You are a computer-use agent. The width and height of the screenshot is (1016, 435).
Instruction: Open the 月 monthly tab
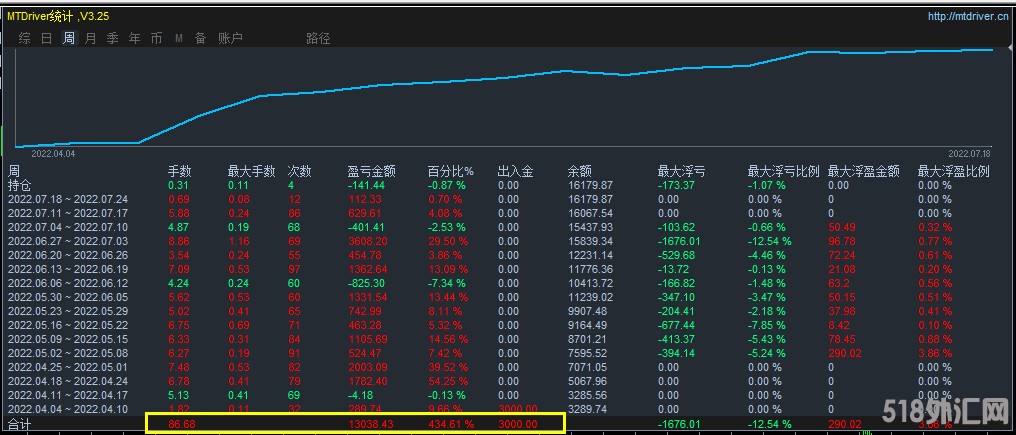[91, 38]
